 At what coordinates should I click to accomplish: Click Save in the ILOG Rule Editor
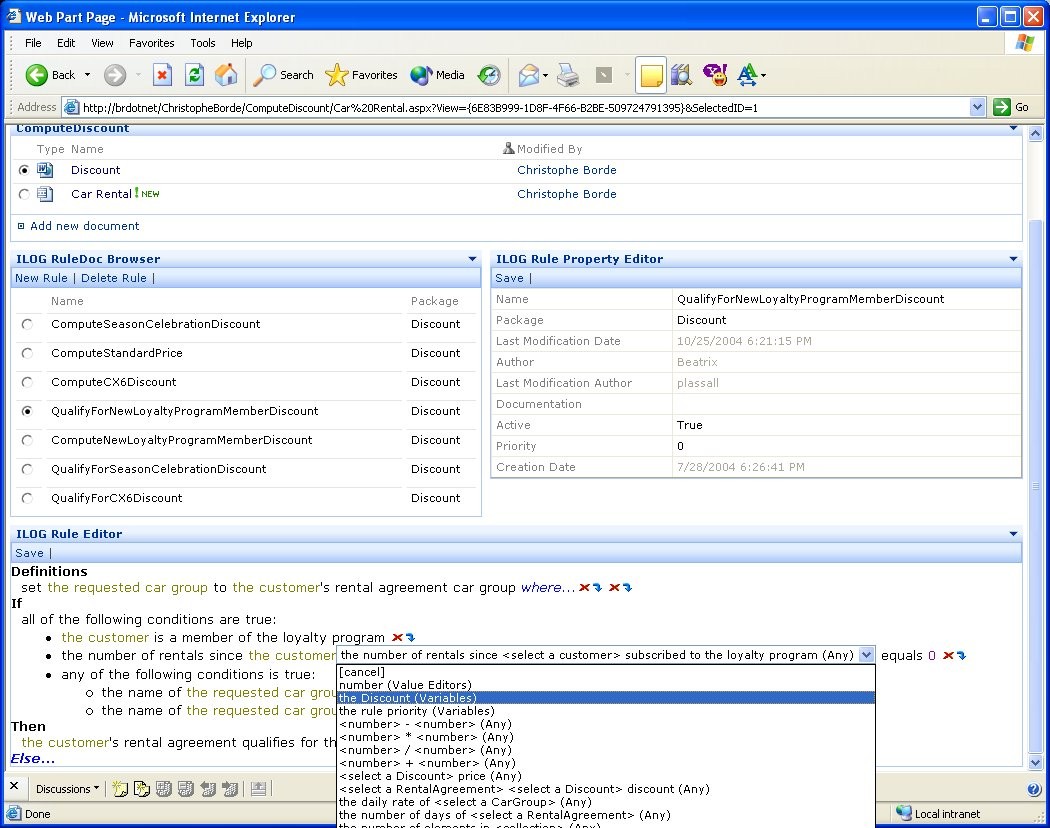(x=29, y=553)
